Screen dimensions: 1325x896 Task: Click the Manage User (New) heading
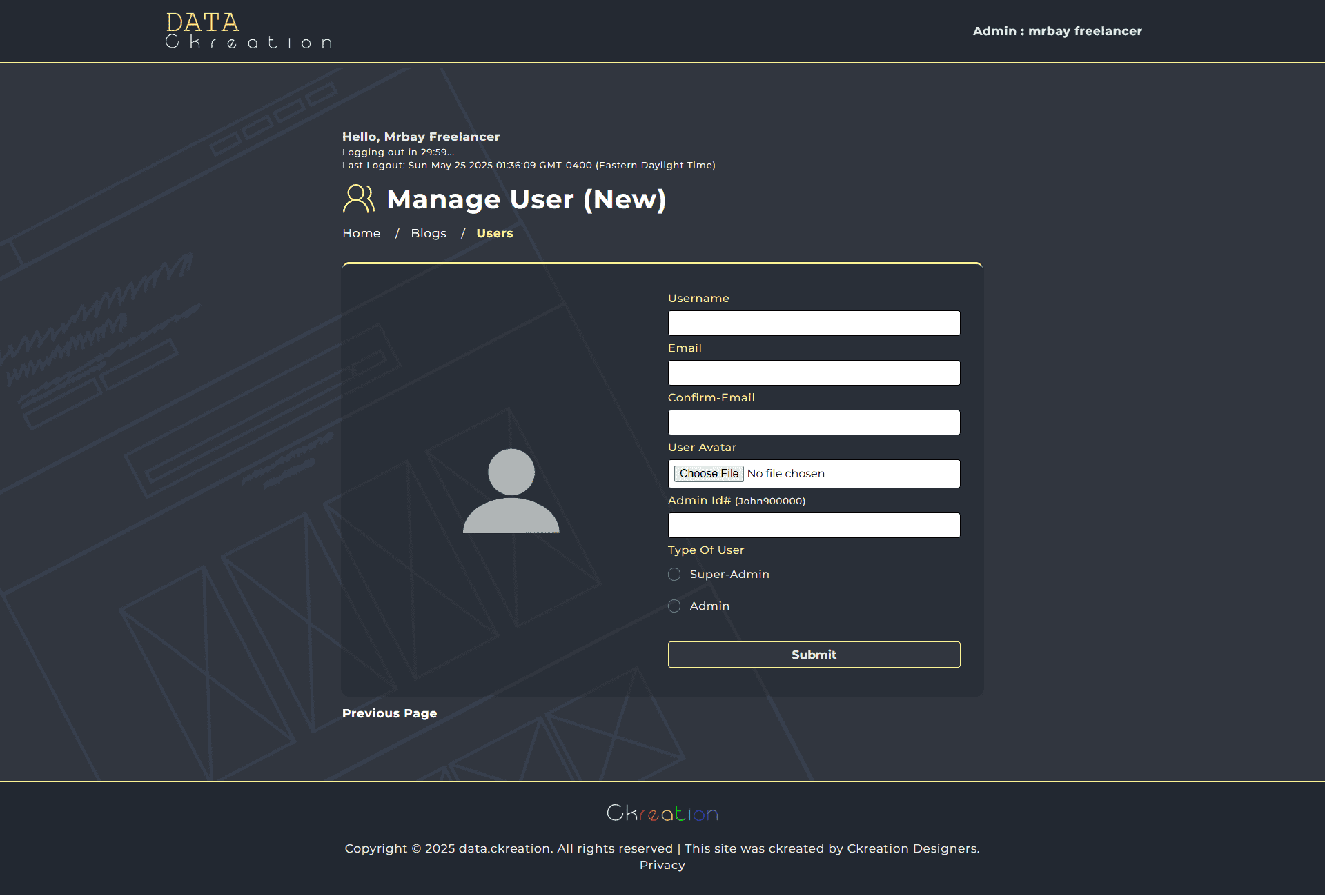pyautogui.click(x=526, y=199)
